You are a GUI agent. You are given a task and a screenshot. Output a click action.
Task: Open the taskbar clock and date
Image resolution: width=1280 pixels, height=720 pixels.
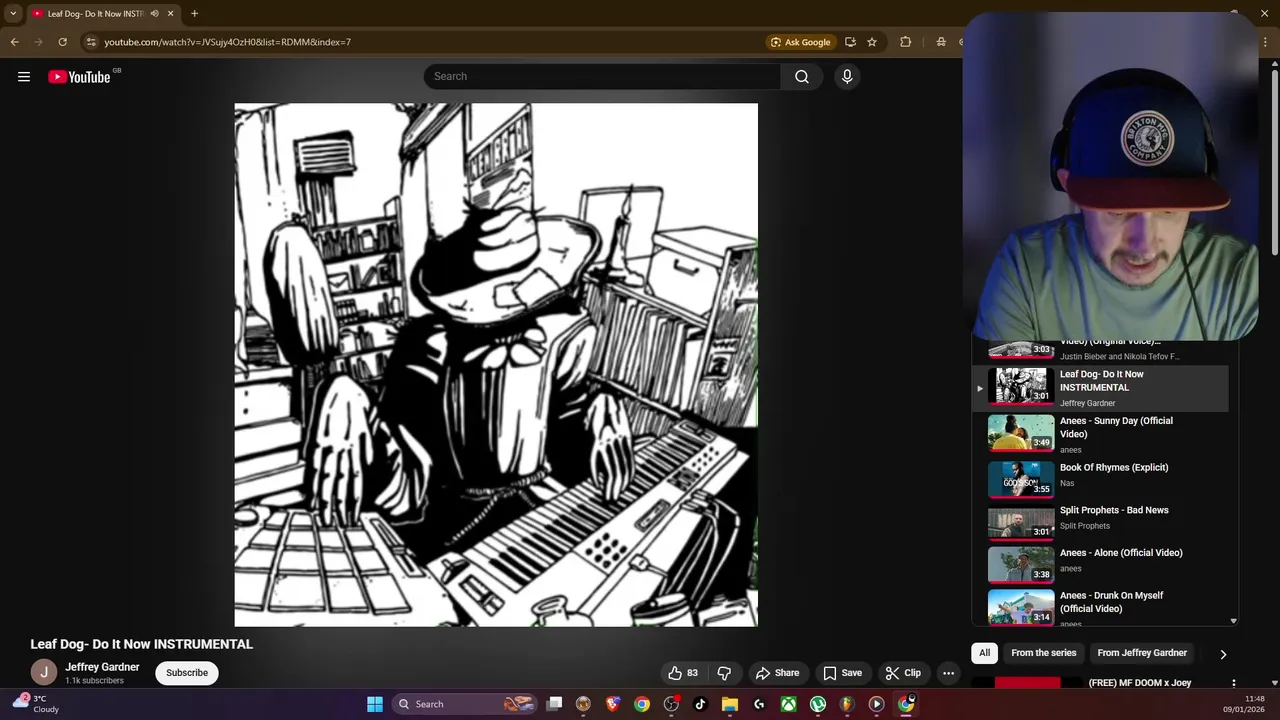tap(1244, 704)
